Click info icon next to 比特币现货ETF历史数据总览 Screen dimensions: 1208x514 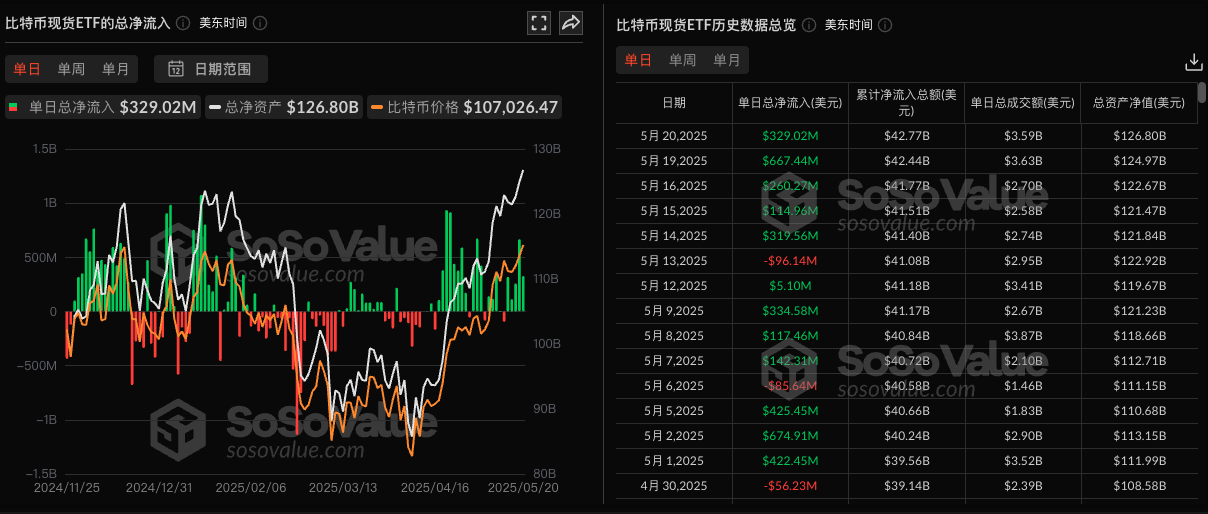pyautogui.click(x=808, y=25)
